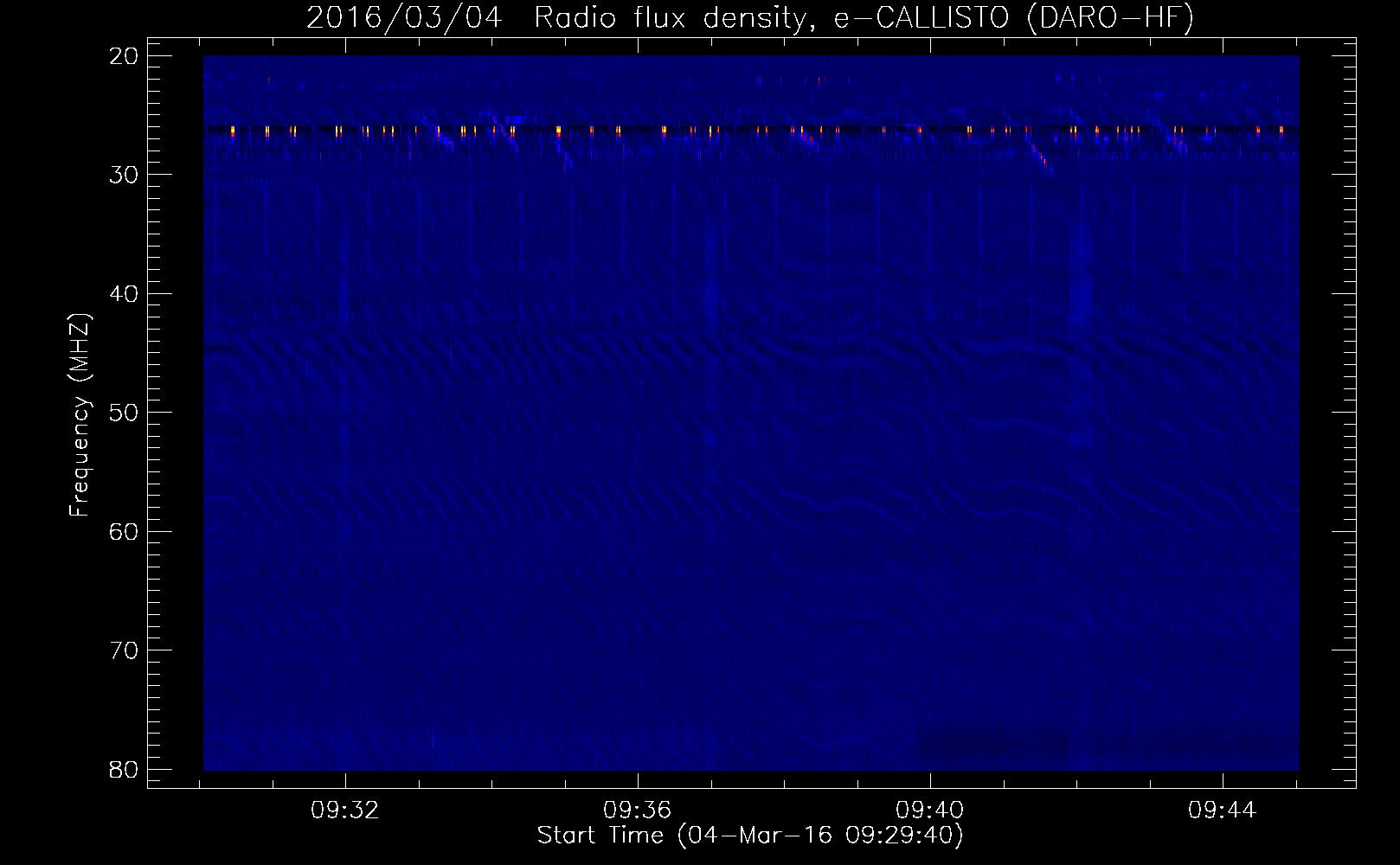Image resolution: width=1400 pixels, height=865 pixels.
Task: Click the 60 frequency tick label
Action: point(124,531)
